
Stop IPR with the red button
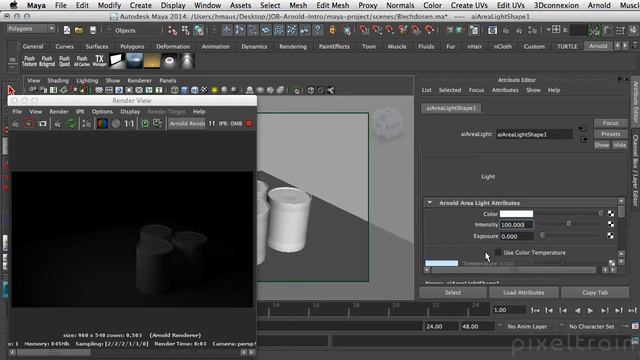(249, 123)
